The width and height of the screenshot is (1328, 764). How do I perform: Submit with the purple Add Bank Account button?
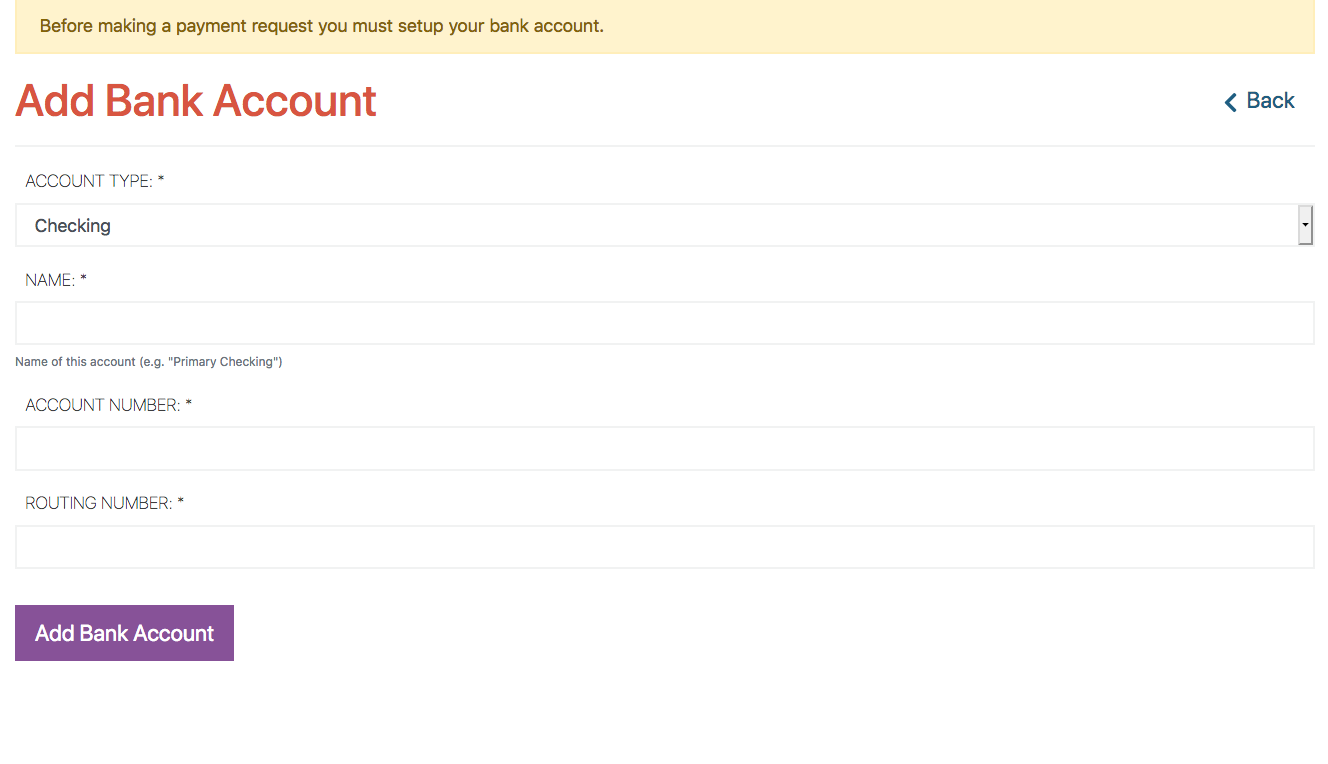coord(124,633)
